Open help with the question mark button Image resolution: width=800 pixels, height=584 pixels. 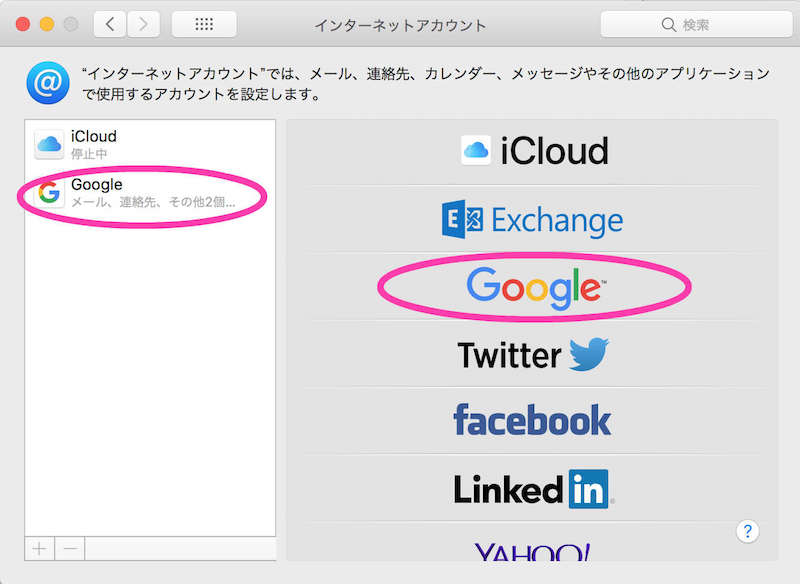747,531
